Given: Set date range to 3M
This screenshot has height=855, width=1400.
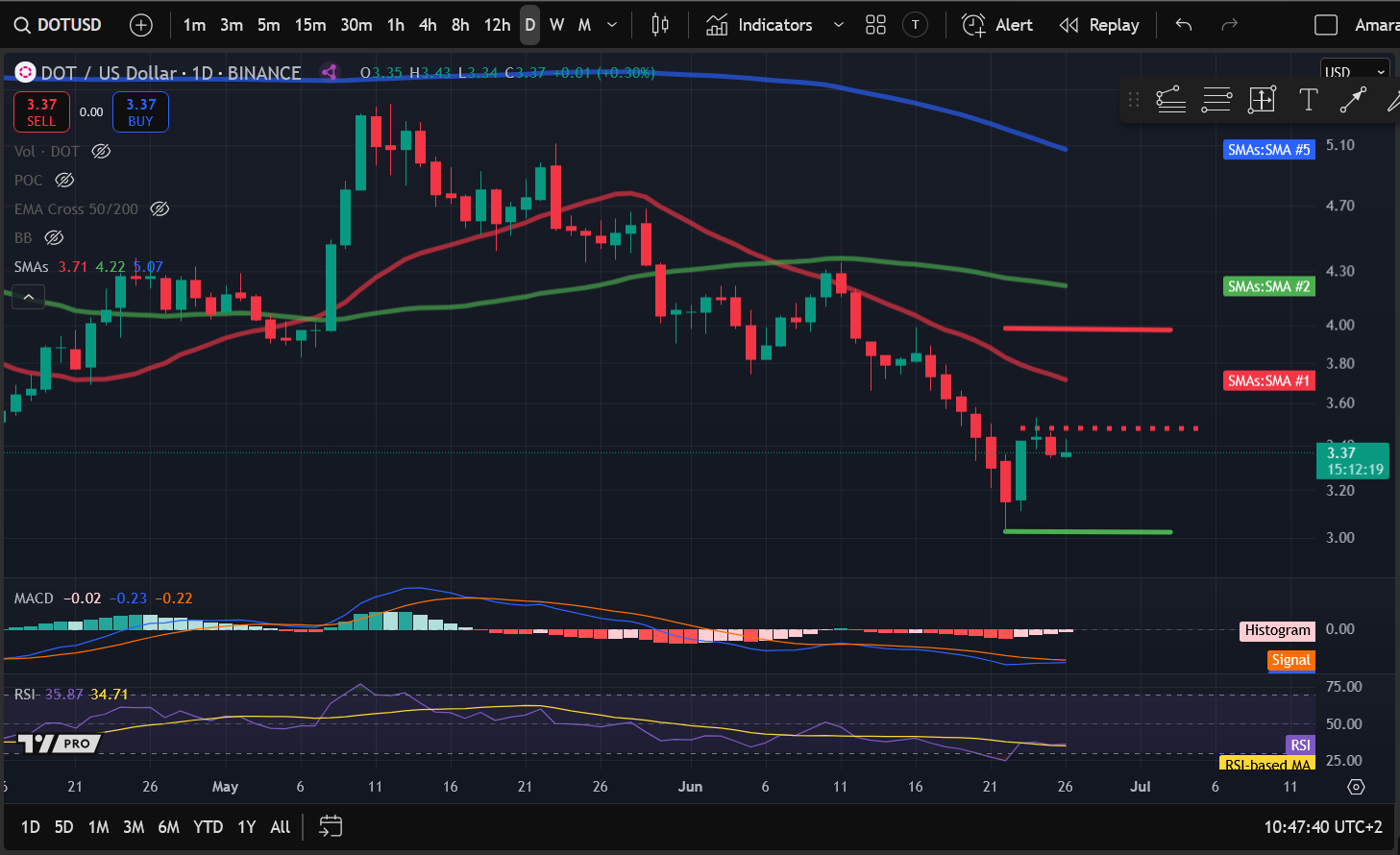Looking at the screenshot, I should [134, 827].
